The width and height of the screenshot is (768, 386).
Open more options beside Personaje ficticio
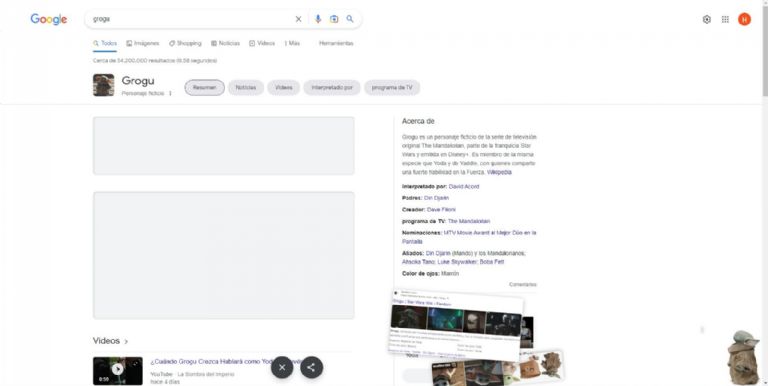[170, 93]
